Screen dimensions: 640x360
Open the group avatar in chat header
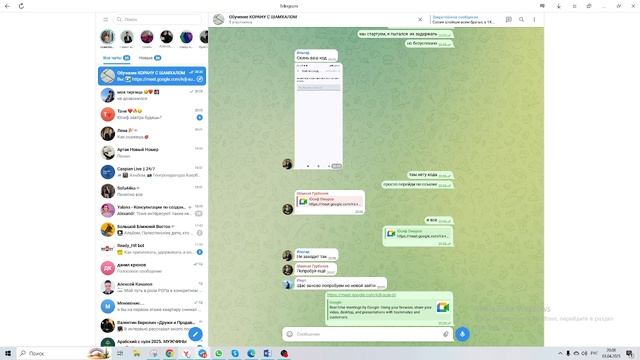(x=219, y=19)
